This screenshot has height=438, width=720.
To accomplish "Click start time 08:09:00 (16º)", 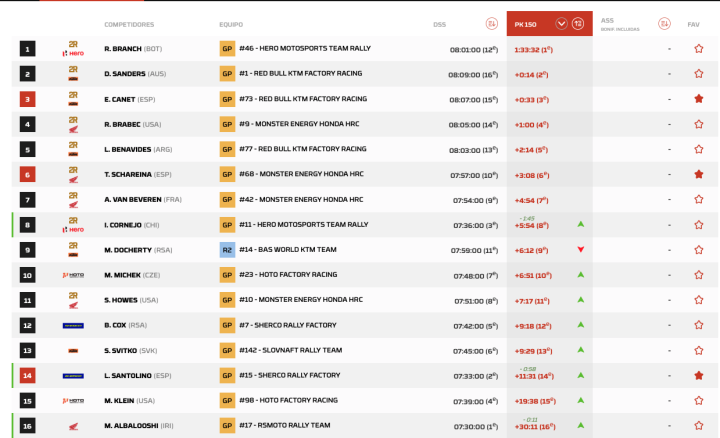I will (x=473, y=74).
